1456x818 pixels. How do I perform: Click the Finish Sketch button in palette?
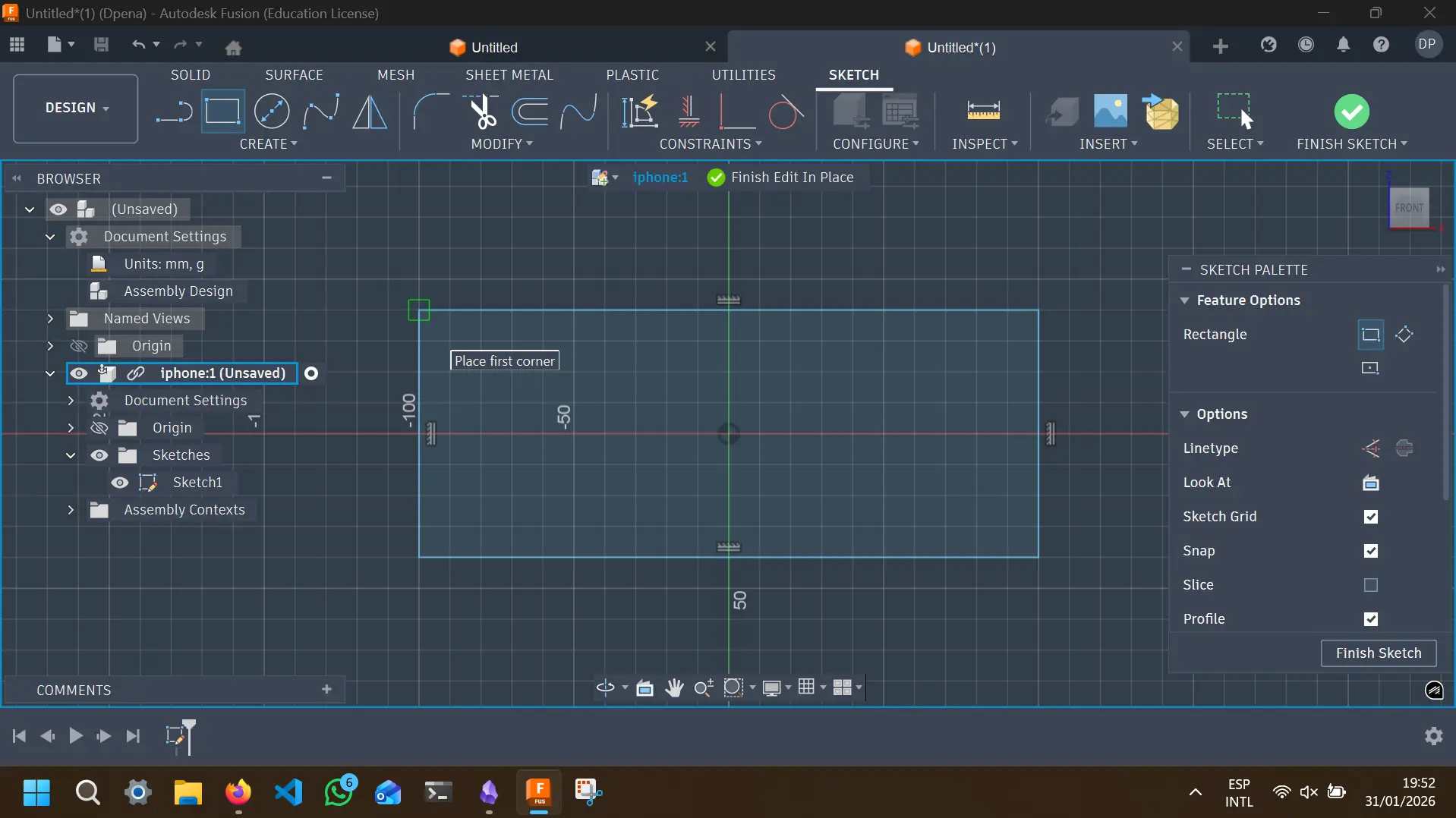1378,653
